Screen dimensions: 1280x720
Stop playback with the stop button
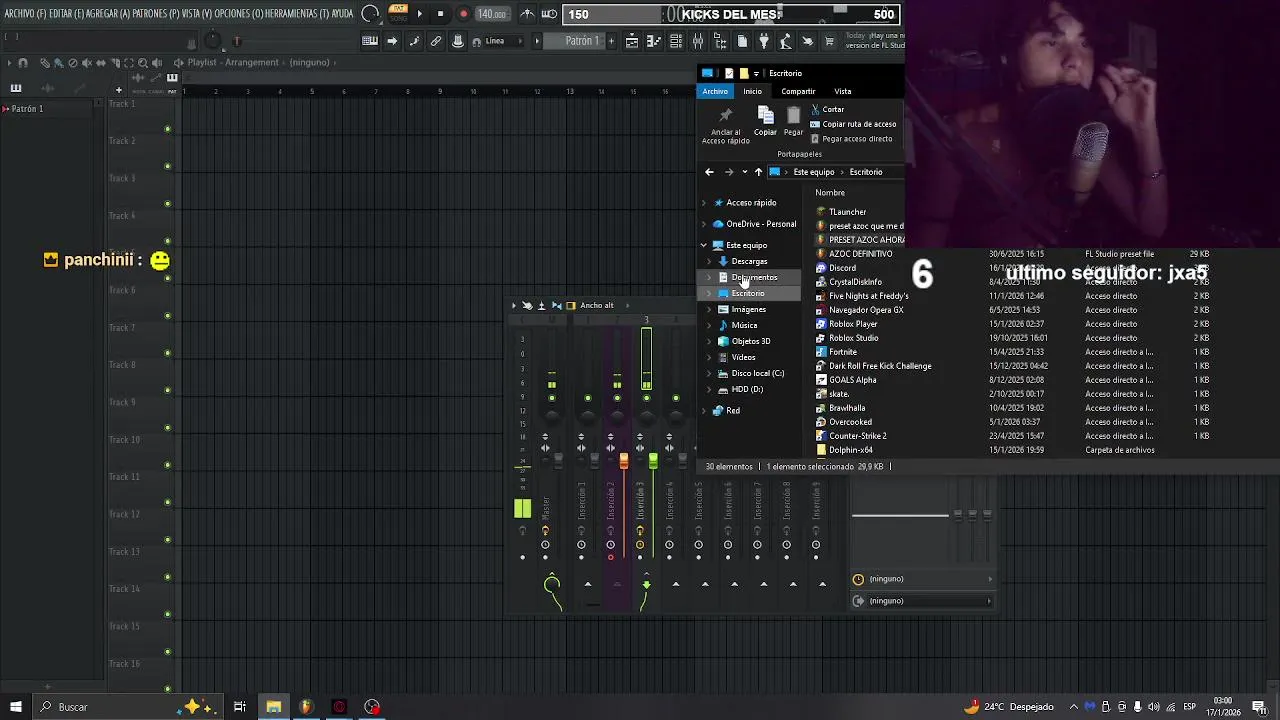click(x=440, y=14)
